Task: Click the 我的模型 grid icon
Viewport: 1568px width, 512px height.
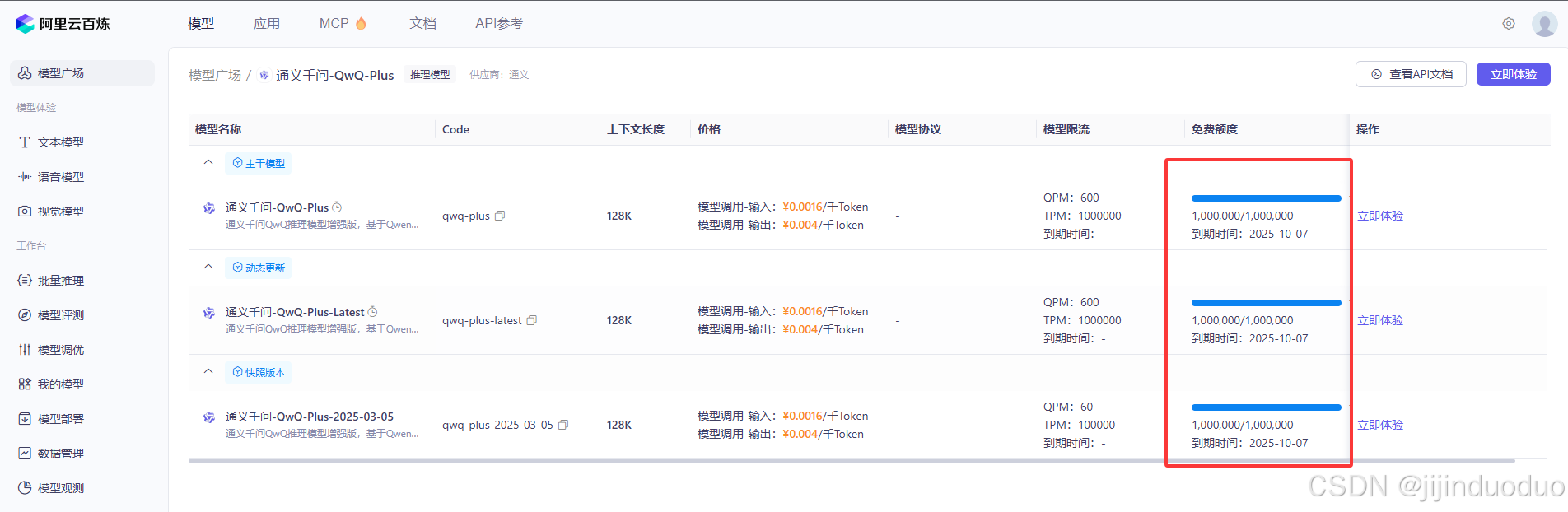Action: [25, 384]
